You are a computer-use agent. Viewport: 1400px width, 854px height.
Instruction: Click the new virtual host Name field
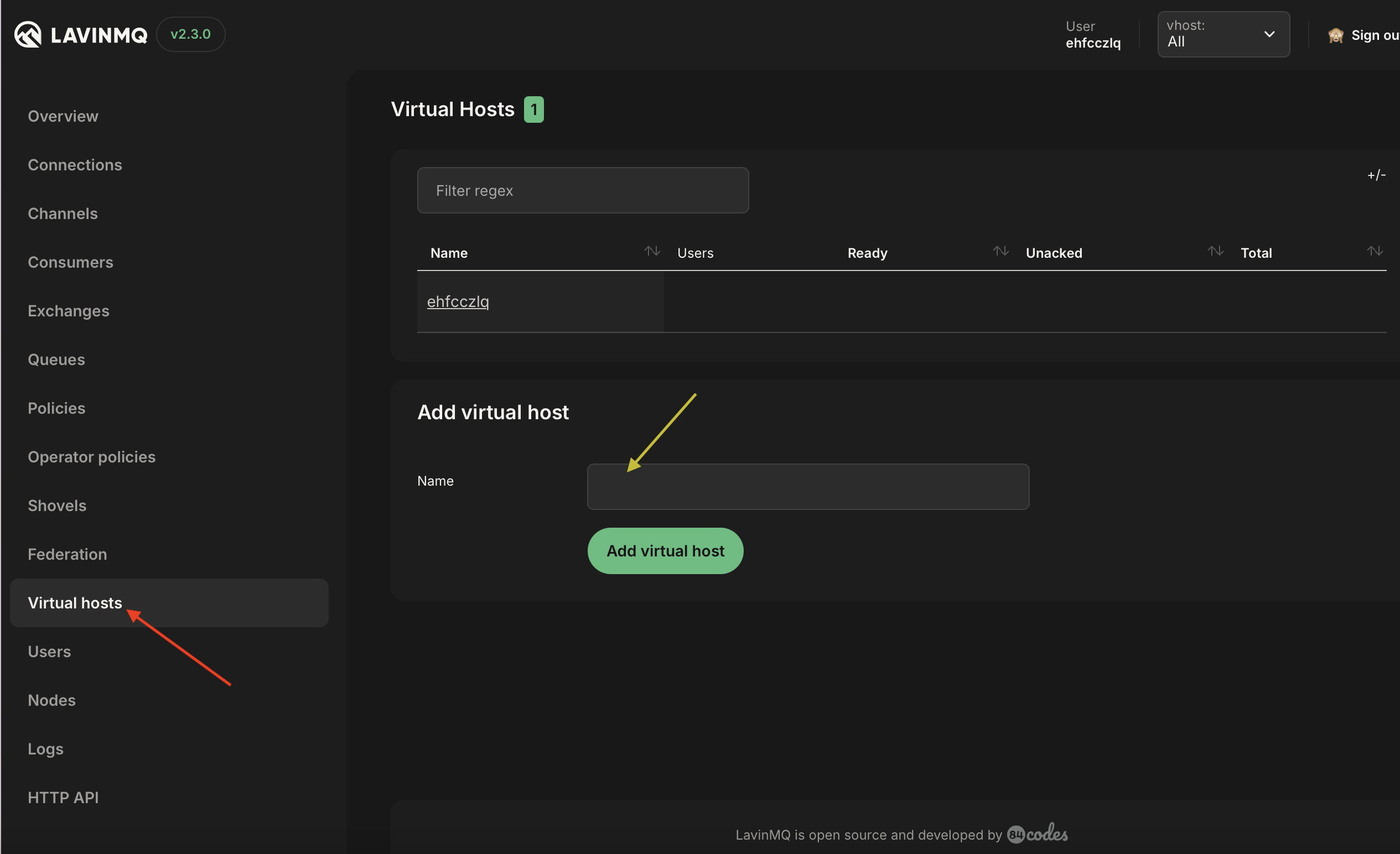pyautogui.click(x=808, y=487)
